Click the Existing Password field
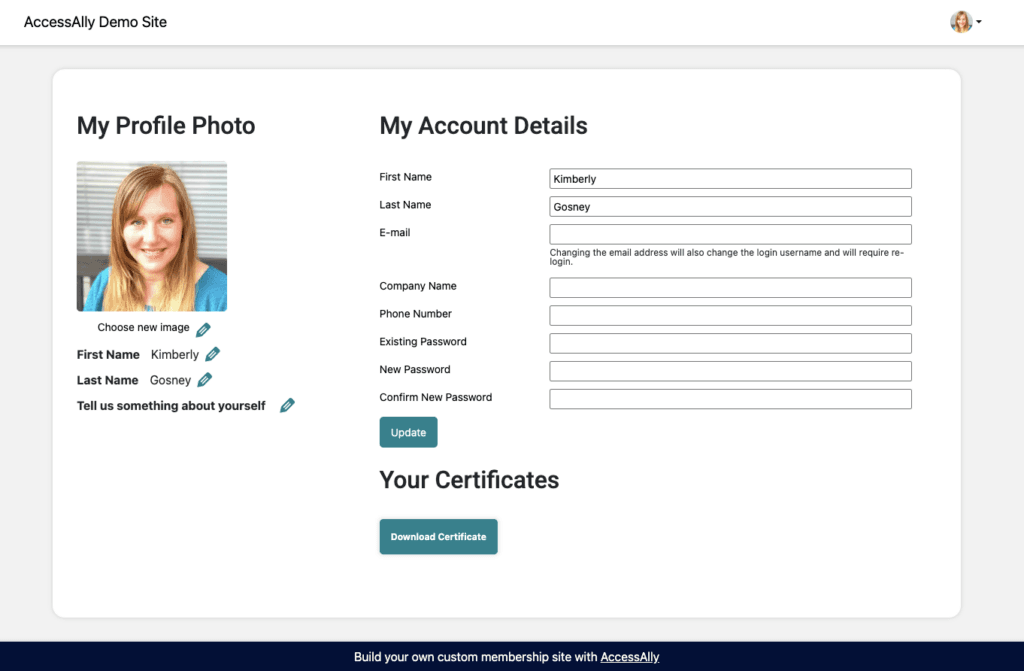This screenshot has height=671, width=1024. point(730,344)
